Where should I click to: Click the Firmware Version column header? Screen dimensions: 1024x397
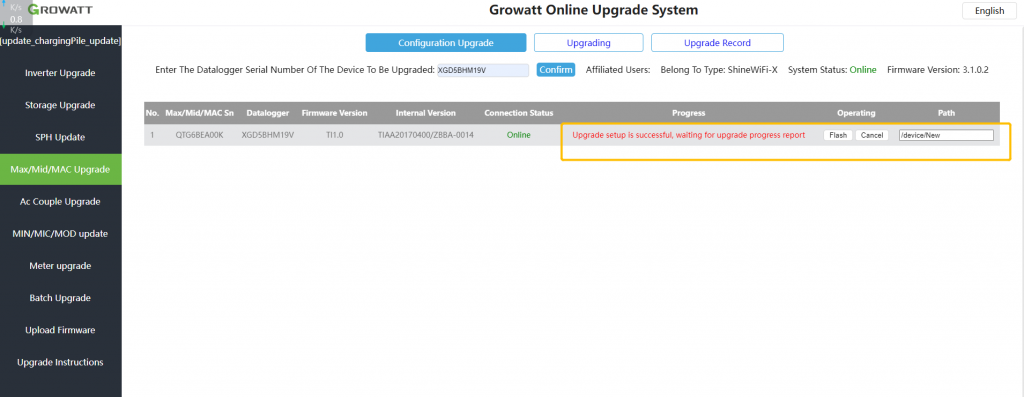point(334,113)
